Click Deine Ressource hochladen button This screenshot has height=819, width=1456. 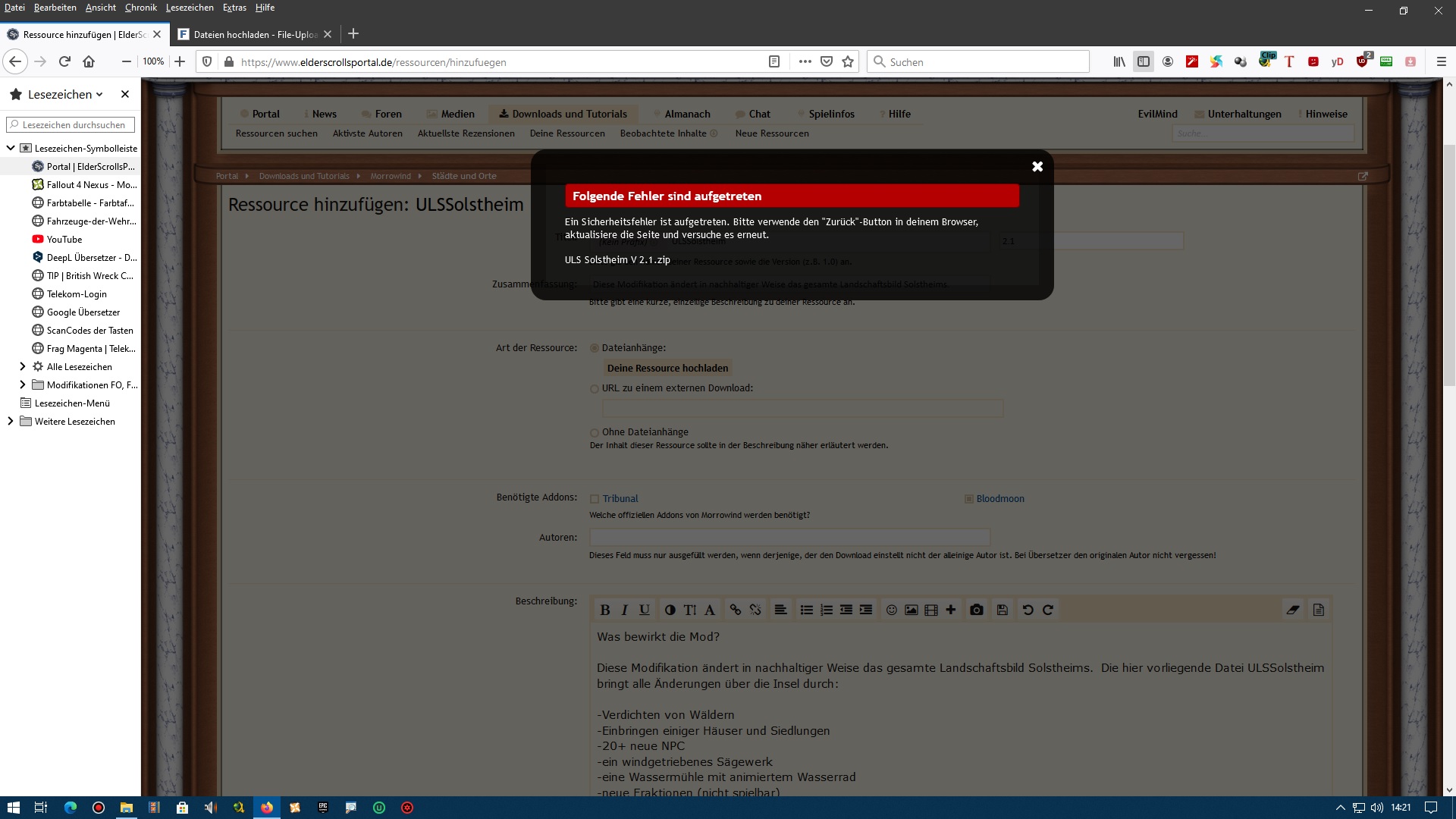[667, 368]
